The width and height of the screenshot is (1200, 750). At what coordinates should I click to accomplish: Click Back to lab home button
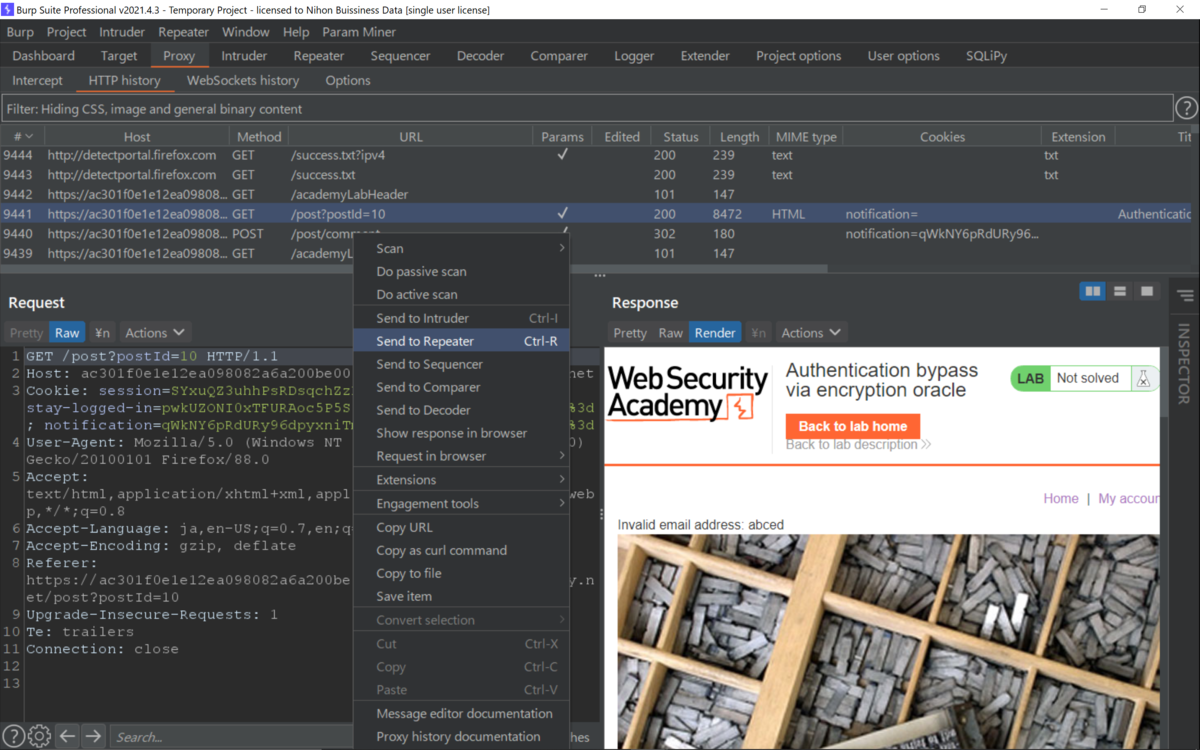tap(853, 426)
